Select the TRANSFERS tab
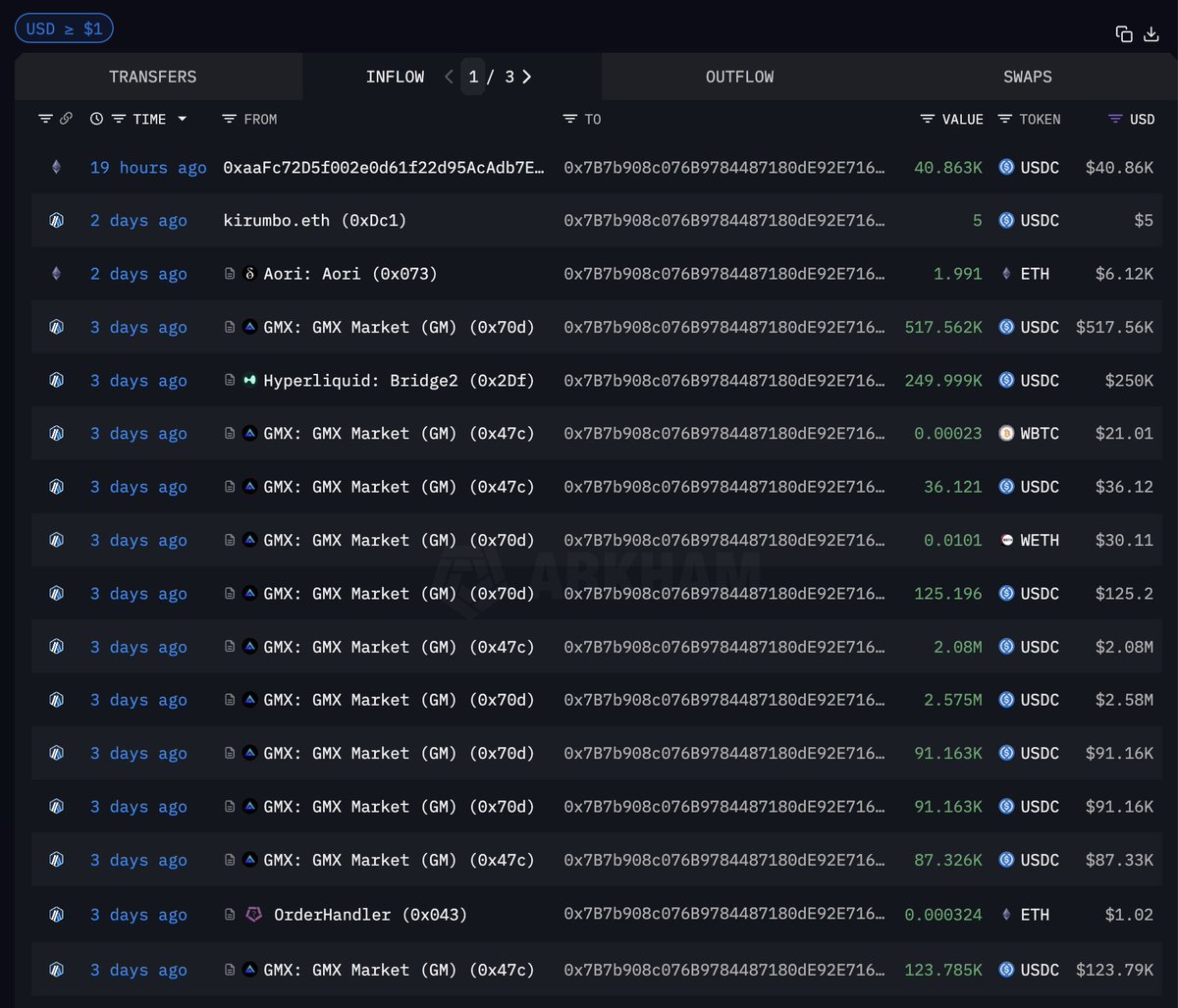The width and height of the screenshot is (1178, 1008). click(x=152, y=76)
